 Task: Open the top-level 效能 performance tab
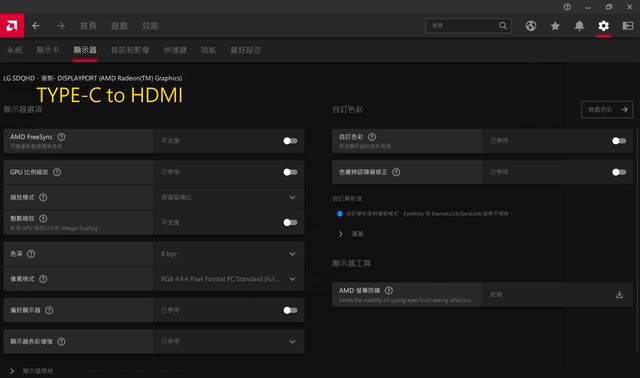pyautogui.click(x=150, y=26)
